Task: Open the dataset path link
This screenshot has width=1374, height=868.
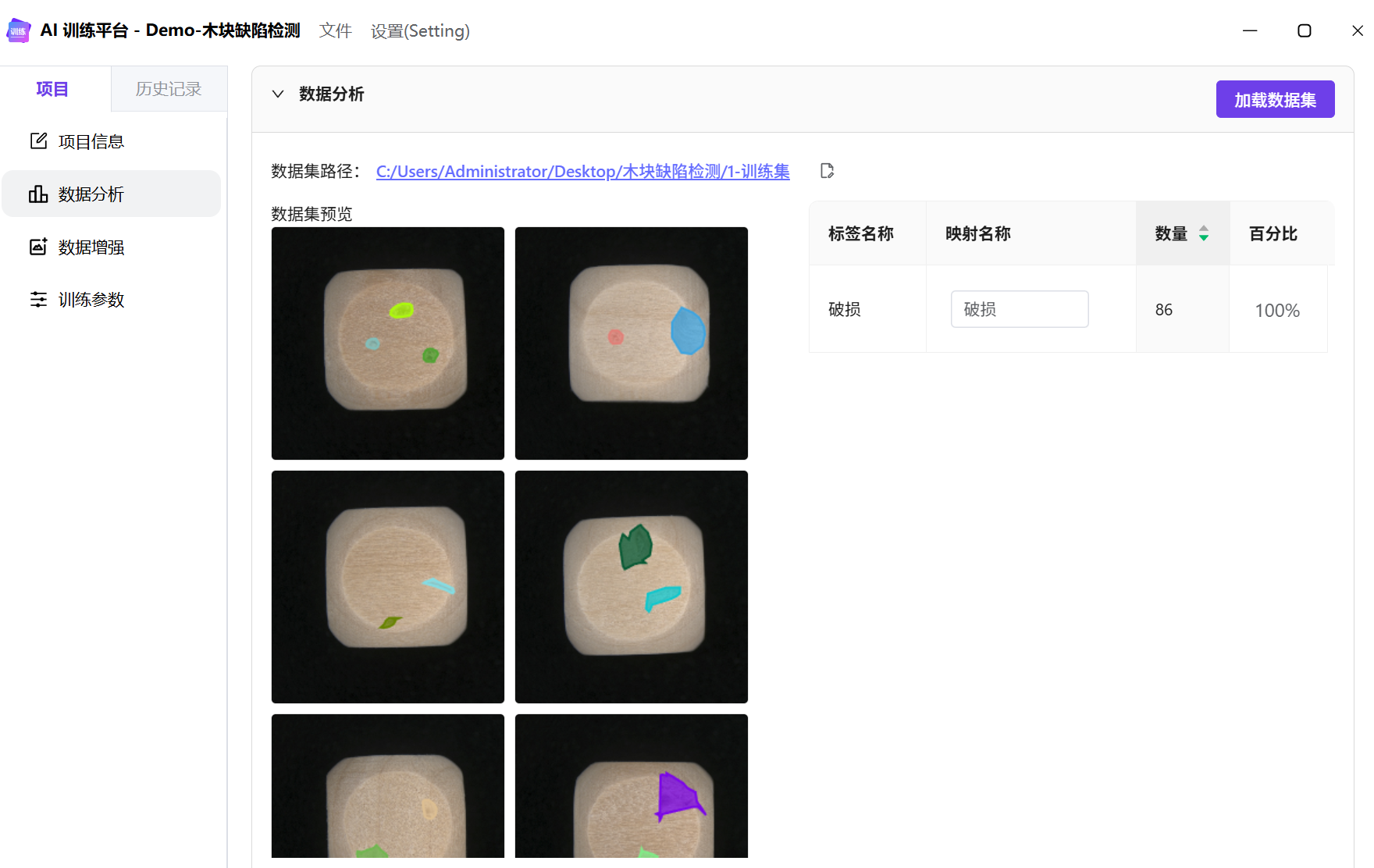Action: [582, 171]
